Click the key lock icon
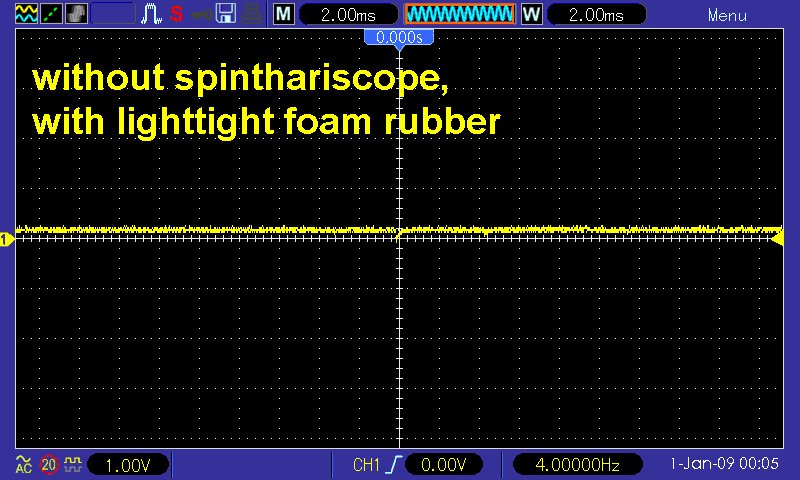 point(201,15)
